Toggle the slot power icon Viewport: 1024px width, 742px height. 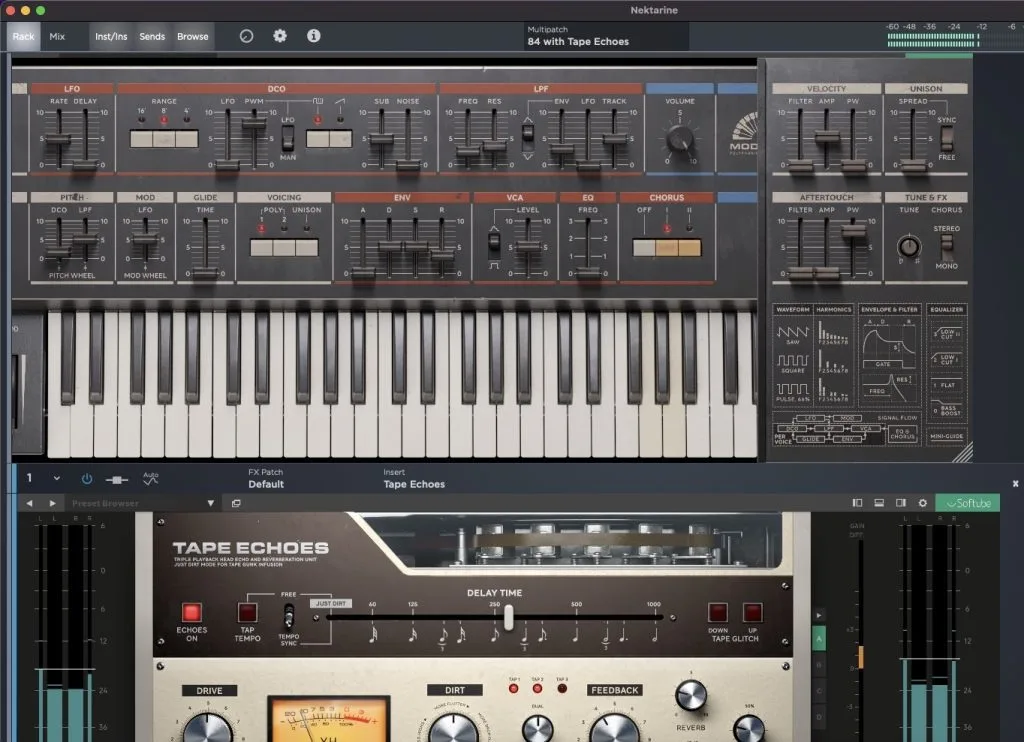(86, 479)
